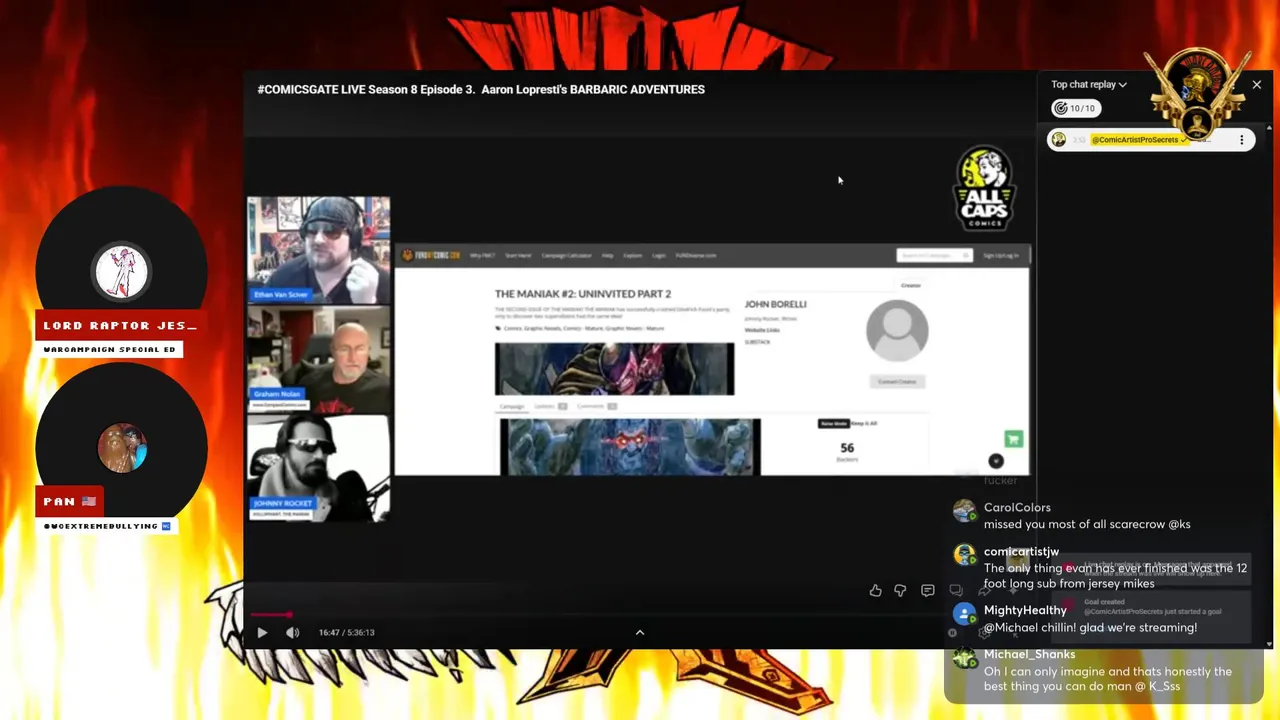Open the comments icon beside the thumbs-down
Image resolution: width=1280 pixels, height=720 pixels.
pyautogui.click(x=927, y=591)
